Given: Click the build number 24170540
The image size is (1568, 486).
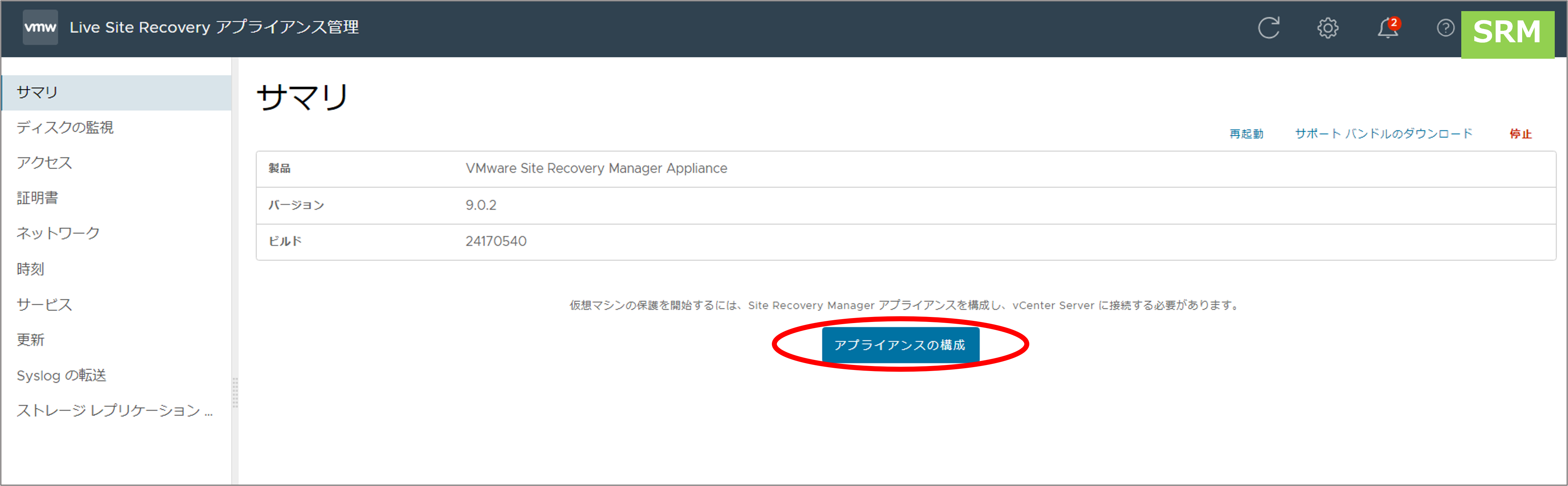Looking at the screenshot, I should [x=496, y=242].
